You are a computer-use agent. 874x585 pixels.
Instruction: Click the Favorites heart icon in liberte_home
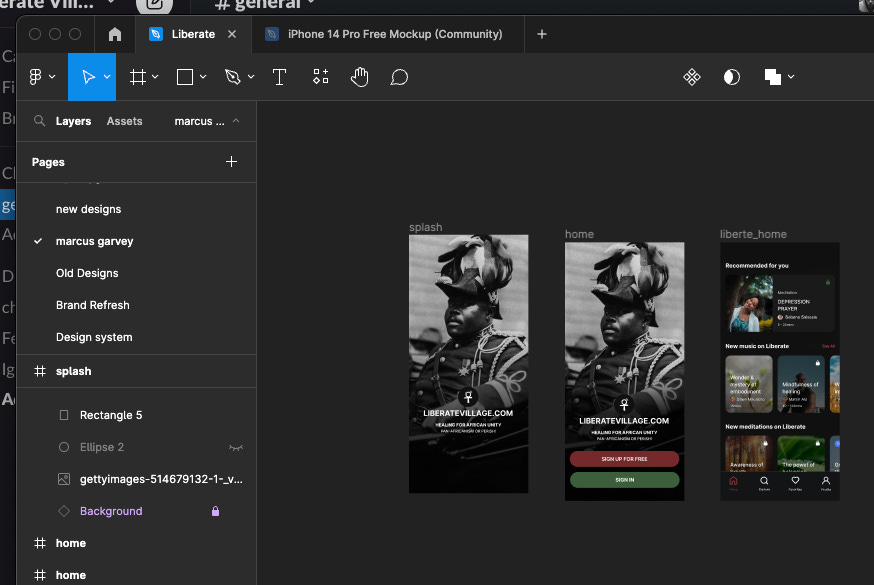795,481
